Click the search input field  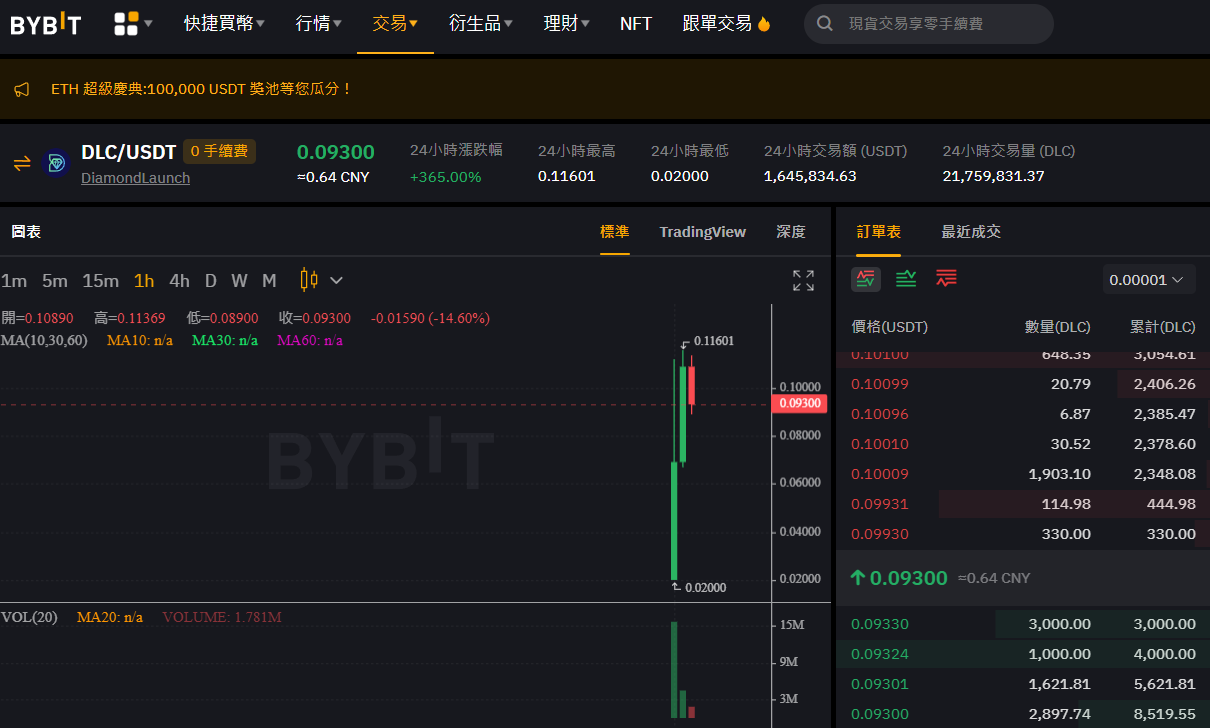click(928, 24)
